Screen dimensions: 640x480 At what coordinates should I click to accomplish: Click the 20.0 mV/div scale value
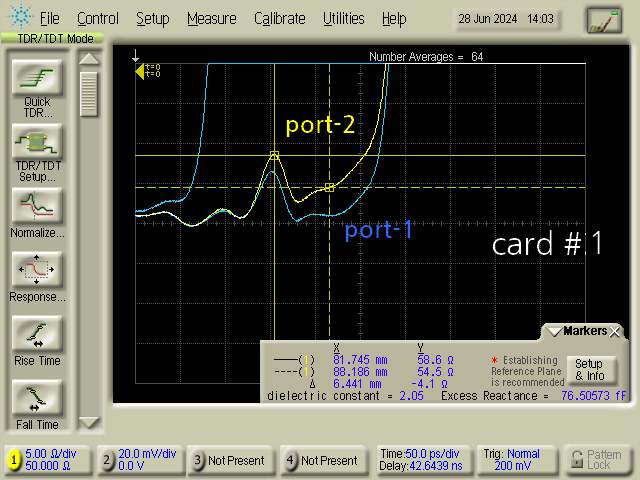point(147,454)
